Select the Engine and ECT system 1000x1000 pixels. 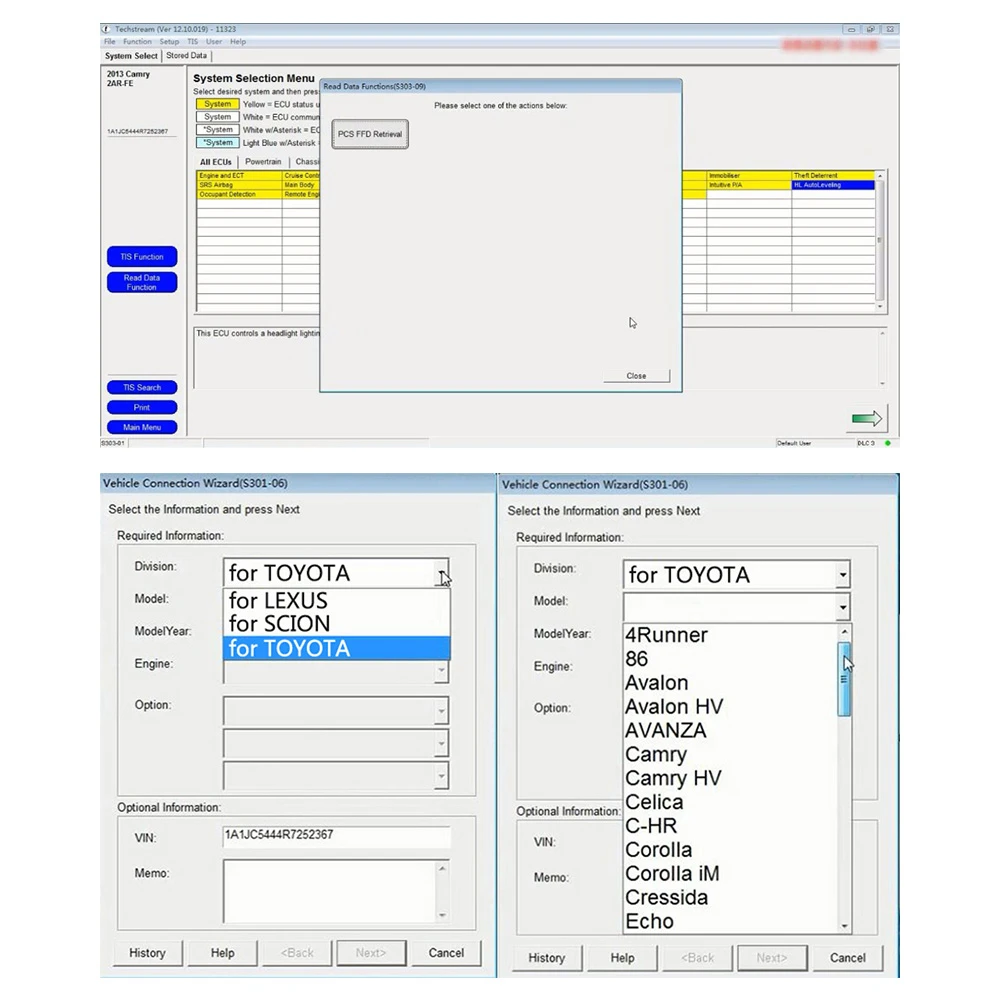coord(239,175)
